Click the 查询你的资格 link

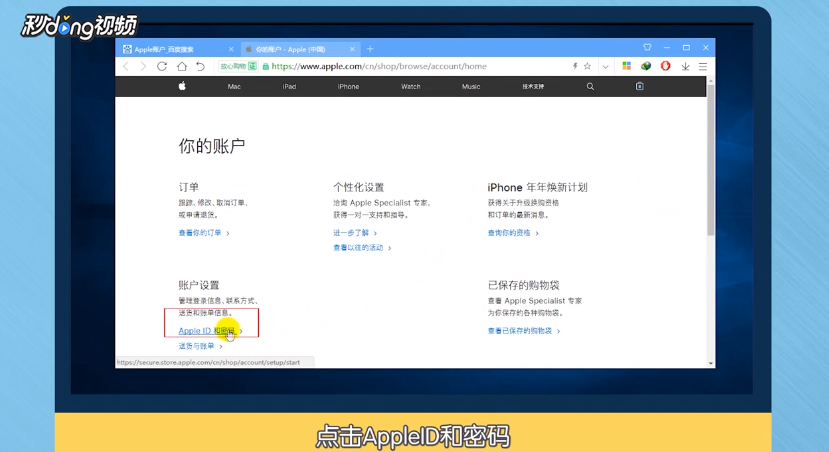click(513, 233)
